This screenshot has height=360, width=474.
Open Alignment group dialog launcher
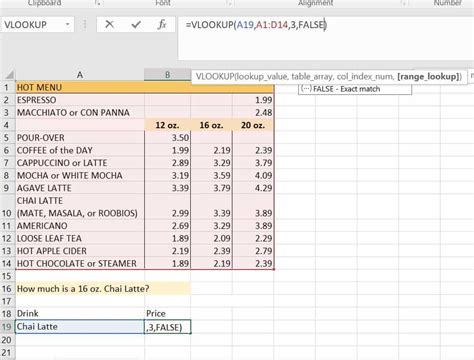[x=404, y=3]
